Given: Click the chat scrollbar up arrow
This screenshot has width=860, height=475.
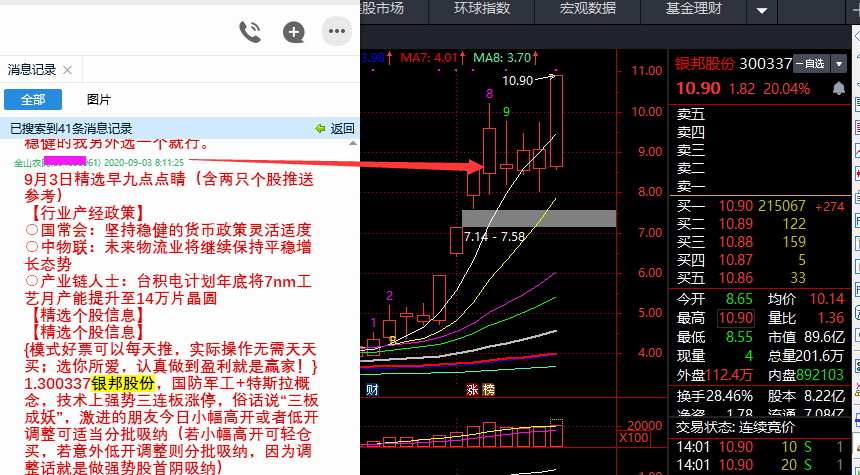Looking at the screenshot, I should tap(353, 144).
